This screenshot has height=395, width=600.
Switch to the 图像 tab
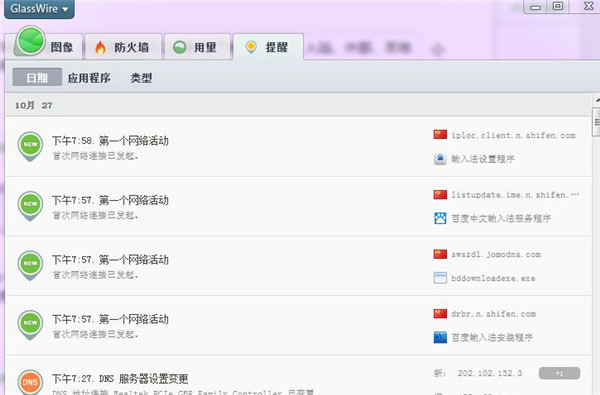(x=48, y=47)
